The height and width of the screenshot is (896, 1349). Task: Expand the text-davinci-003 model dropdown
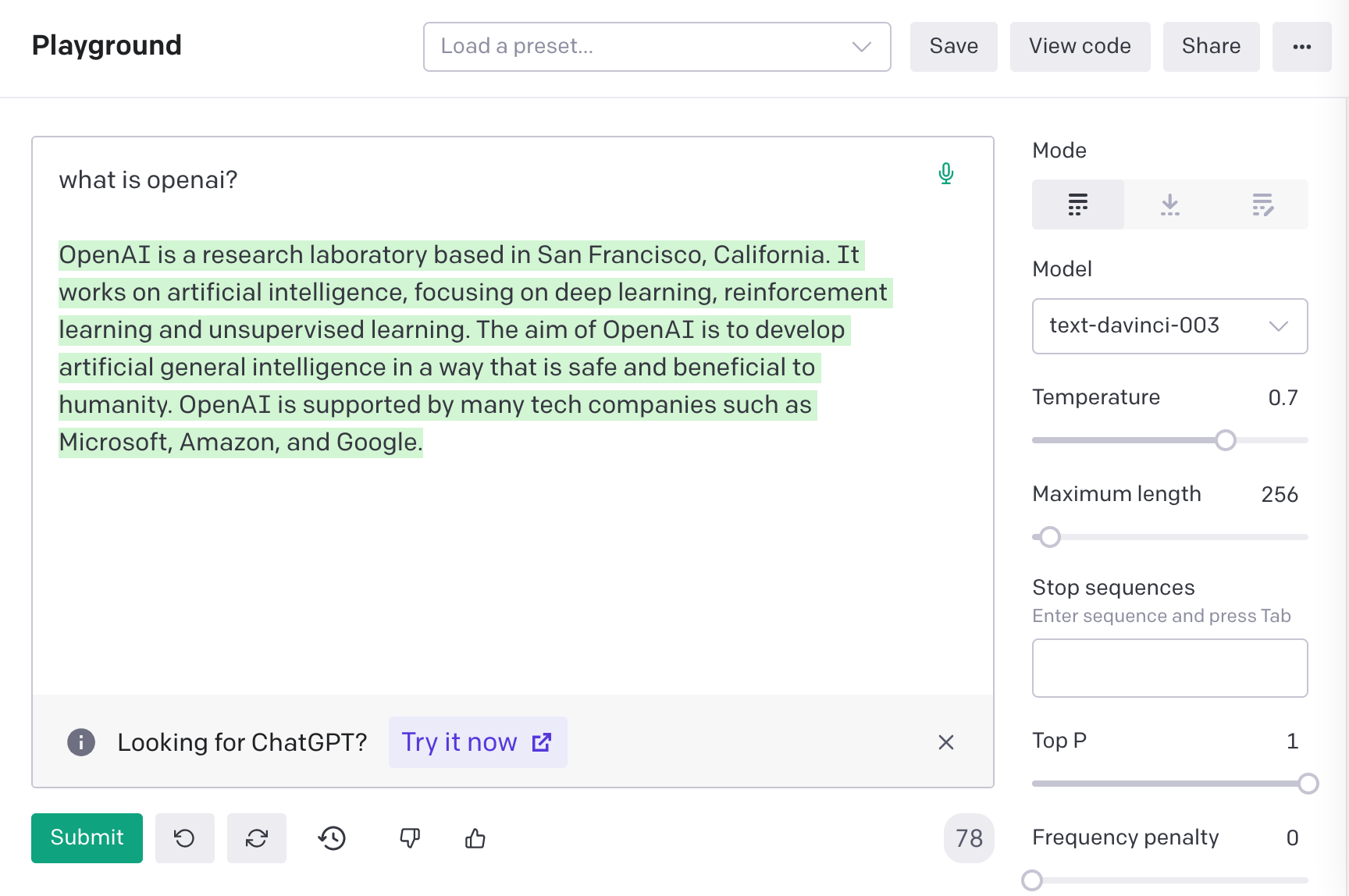click(x=1169, y=326)
